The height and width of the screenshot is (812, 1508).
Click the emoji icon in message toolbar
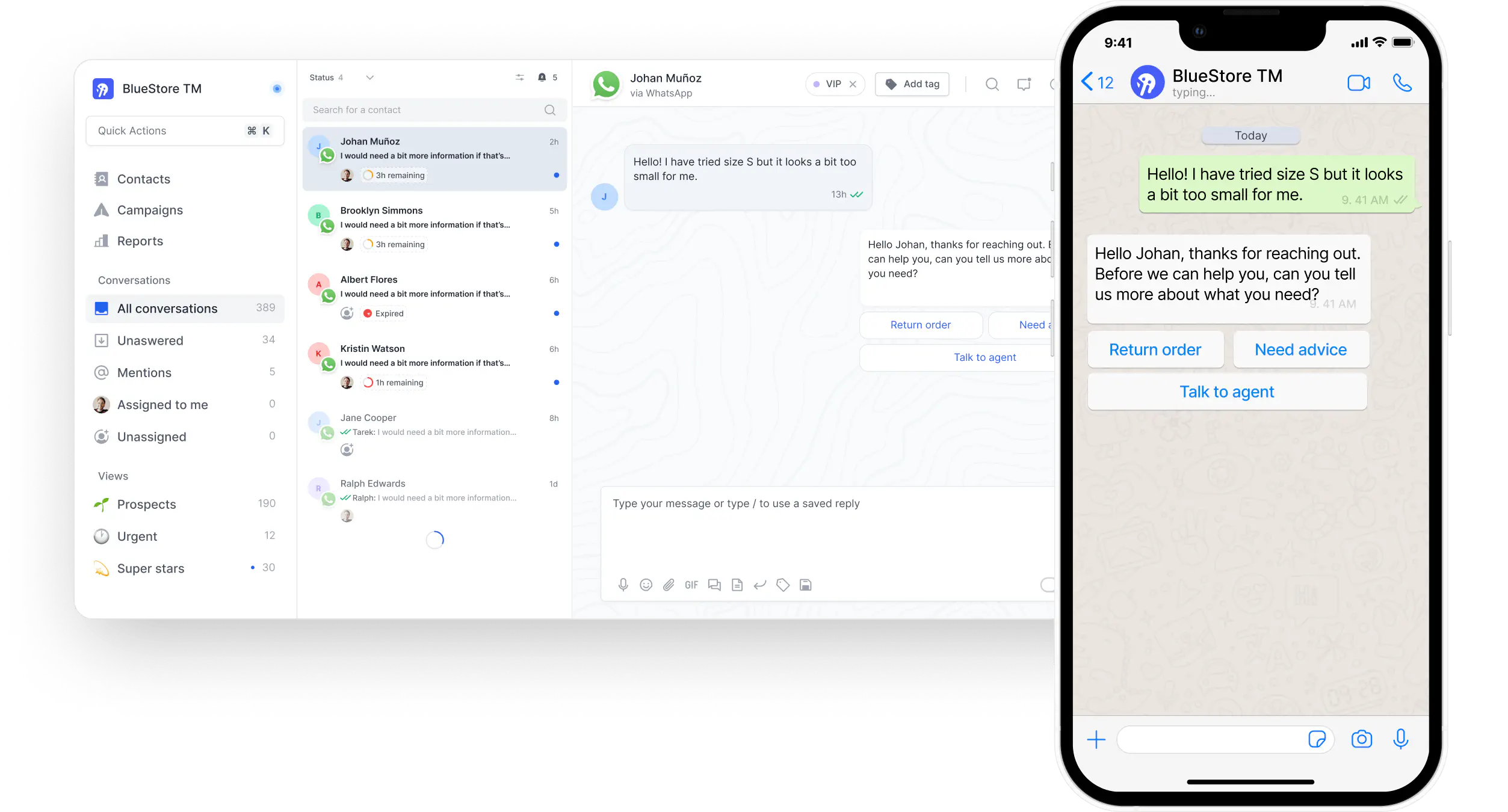(645, 585)
